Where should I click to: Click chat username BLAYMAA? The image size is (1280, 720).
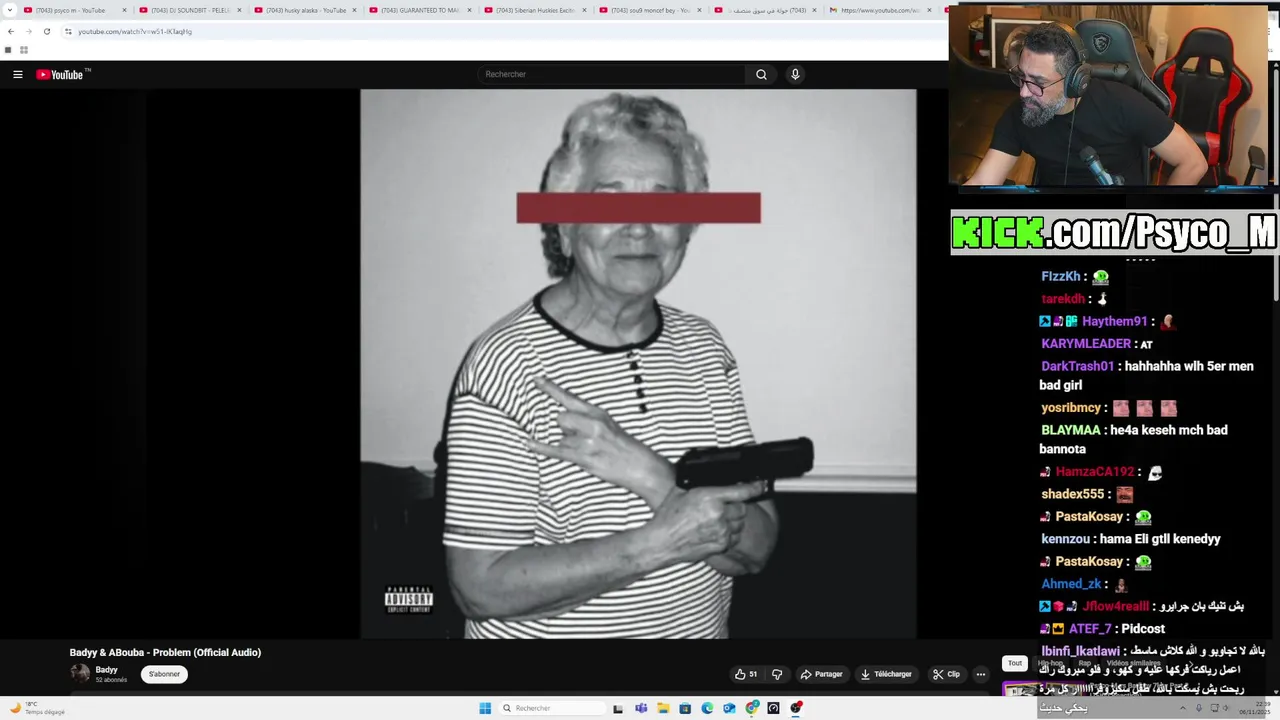[1071, 430]
